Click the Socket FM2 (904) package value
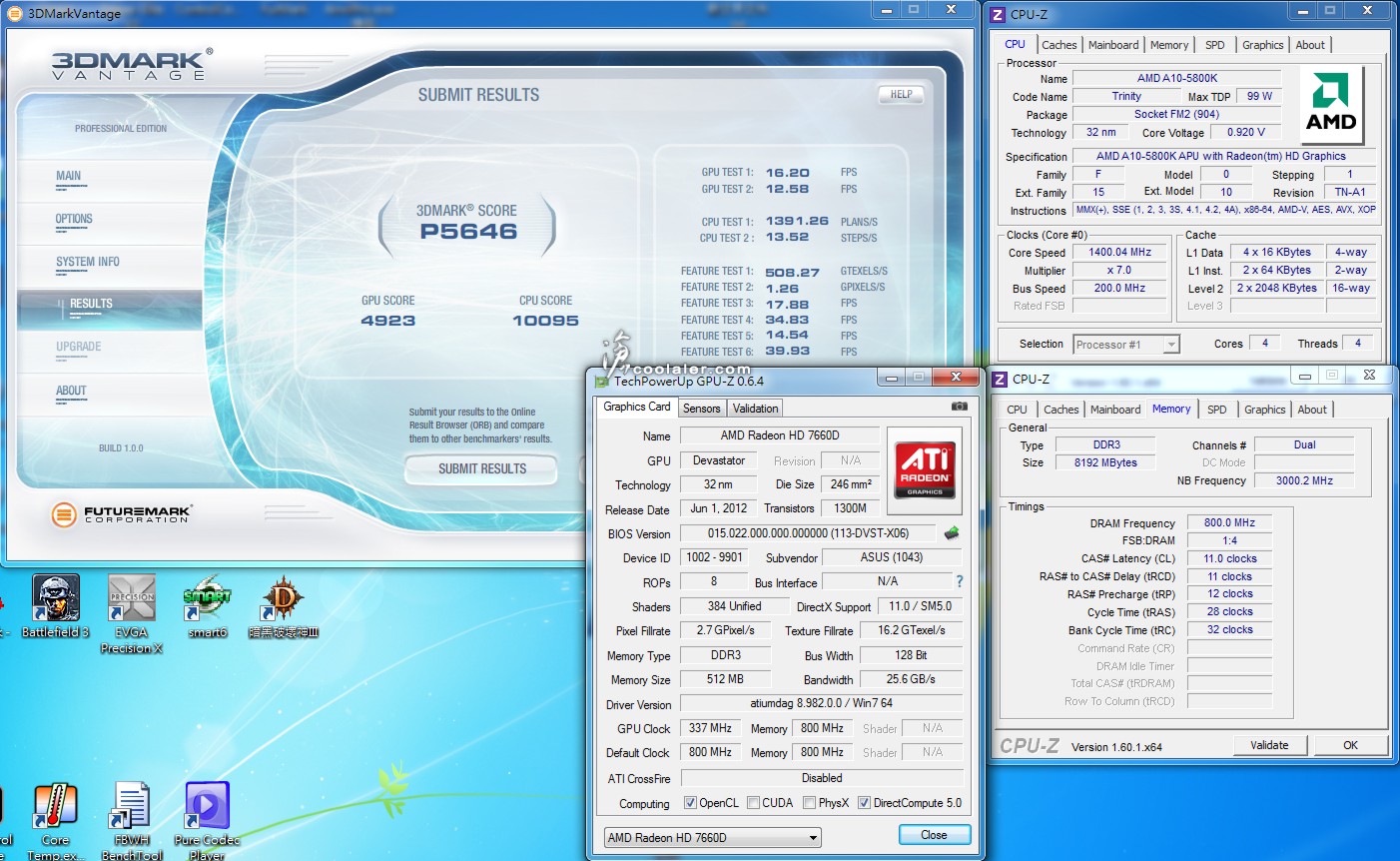1400x861 pixels. (1176, 114)
